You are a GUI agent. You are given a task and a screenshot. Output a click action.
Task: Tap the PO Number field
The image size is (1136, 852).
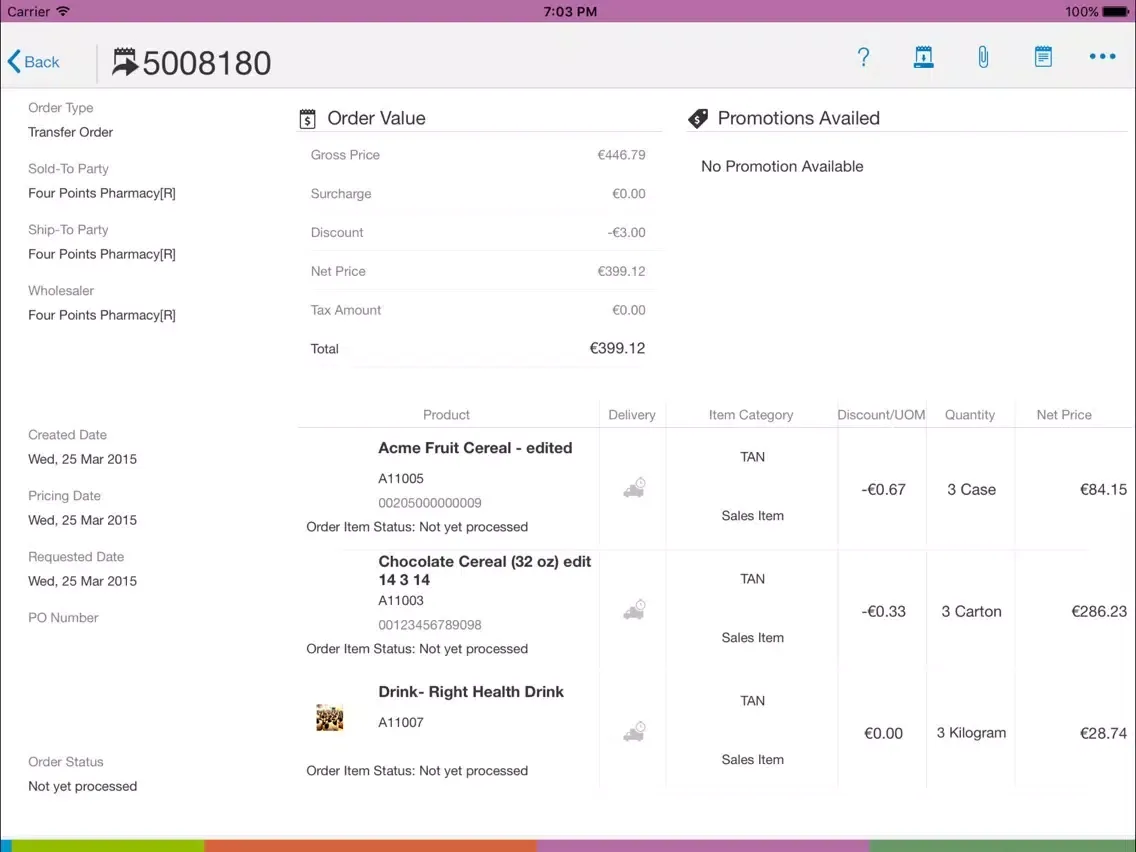tap(63, 618)
